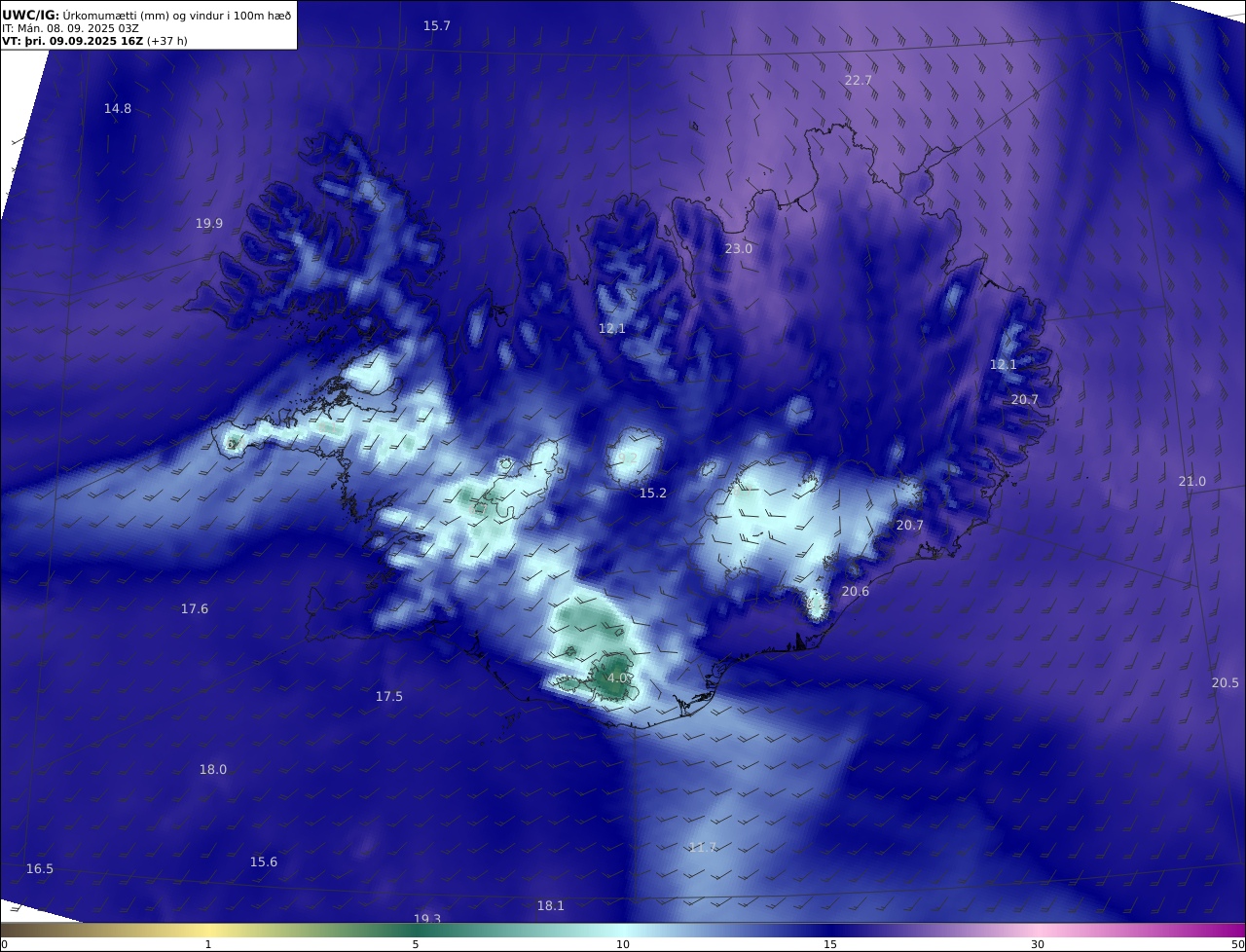The width and height of the screenshot is (1246, 952).
Task: Click the 17.5 value on the map
Action: click(x=389, y=697)
